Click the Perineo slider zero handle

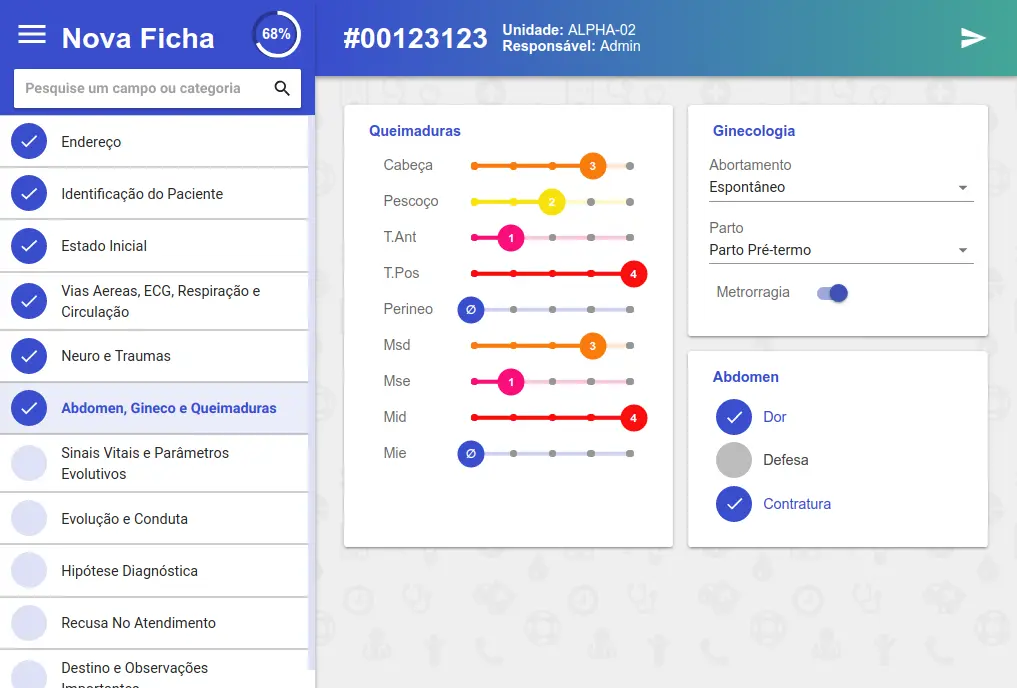point(471,310)
